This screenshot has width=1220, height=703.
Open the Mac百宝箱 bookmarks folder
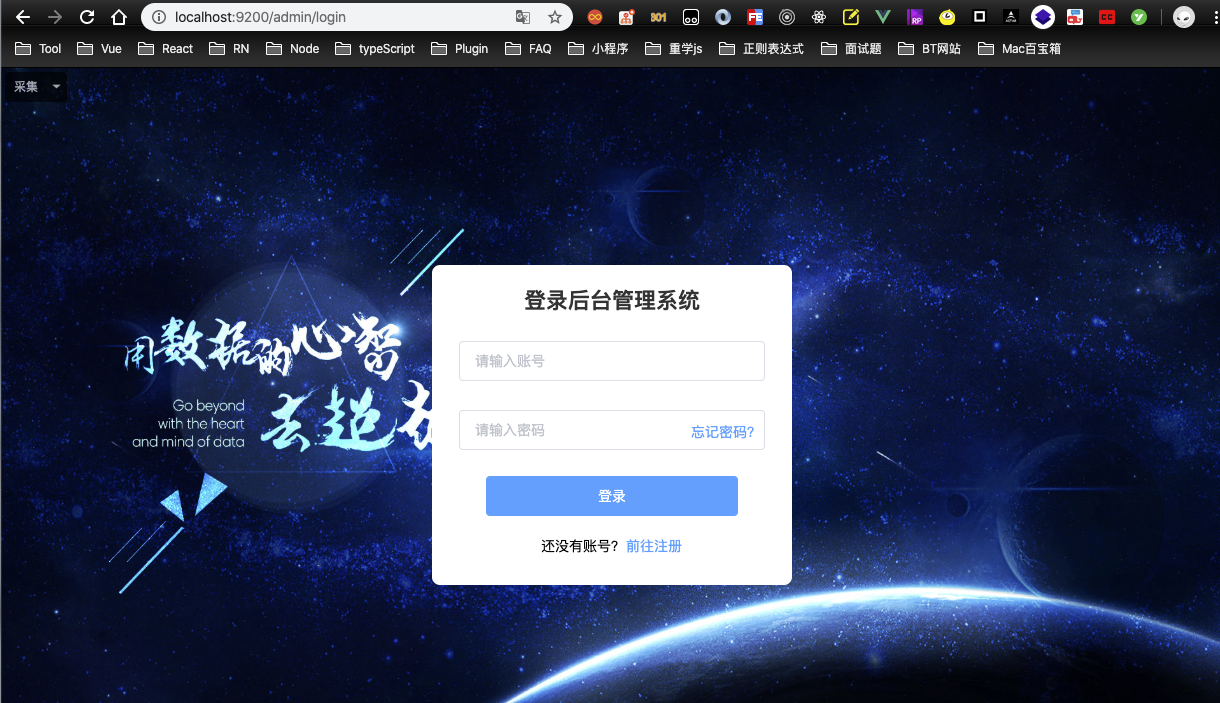tap(1018, 48)
